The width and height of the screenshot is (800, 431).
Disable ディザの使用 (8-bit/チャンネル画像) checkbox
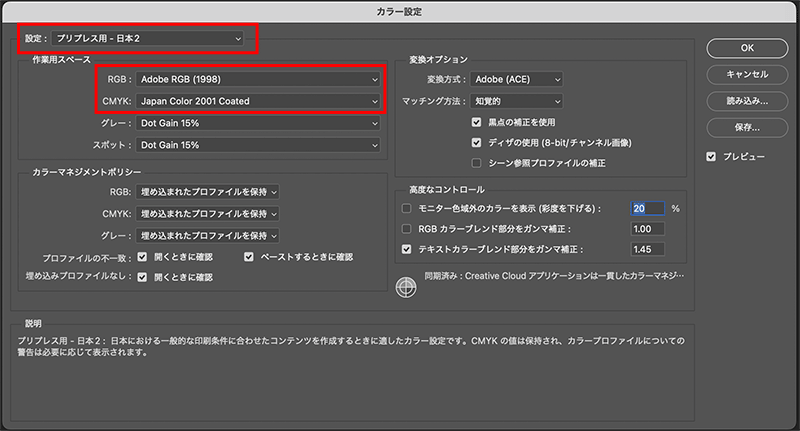(x=477, y=142)
